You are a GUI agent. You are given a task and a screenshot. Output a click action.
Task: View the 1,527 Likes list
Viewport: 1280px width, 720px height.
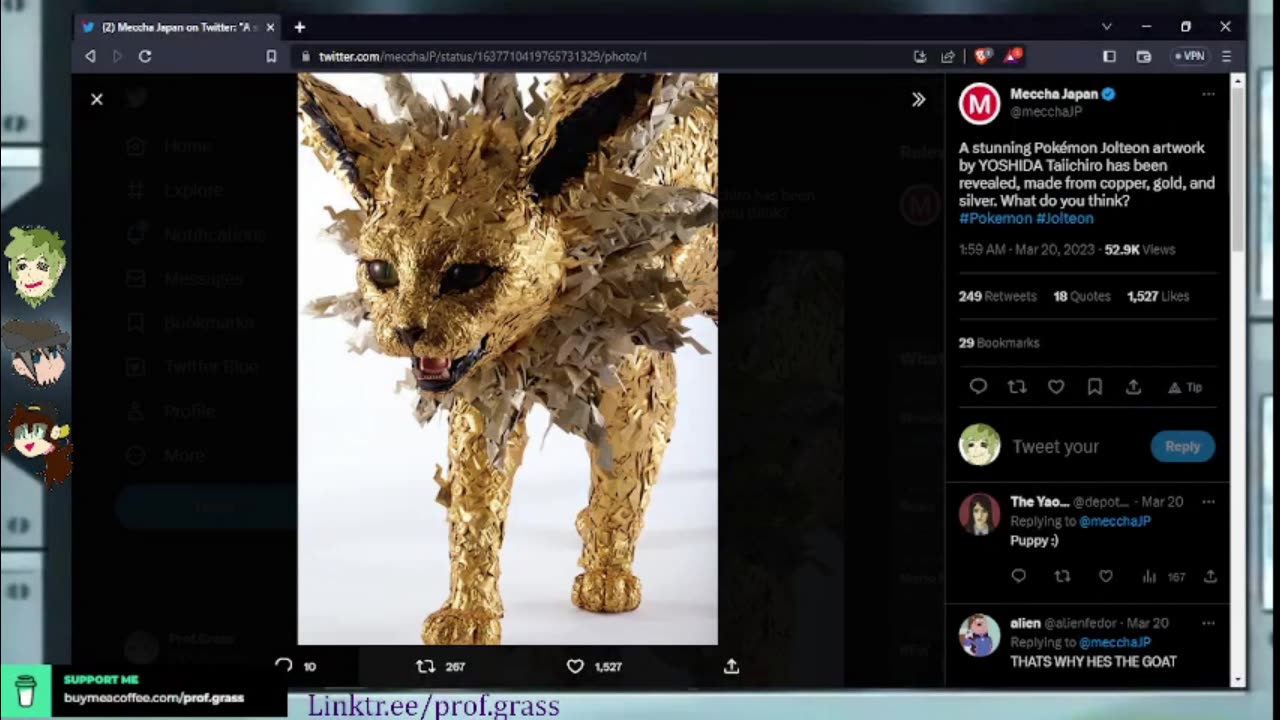1158,296
